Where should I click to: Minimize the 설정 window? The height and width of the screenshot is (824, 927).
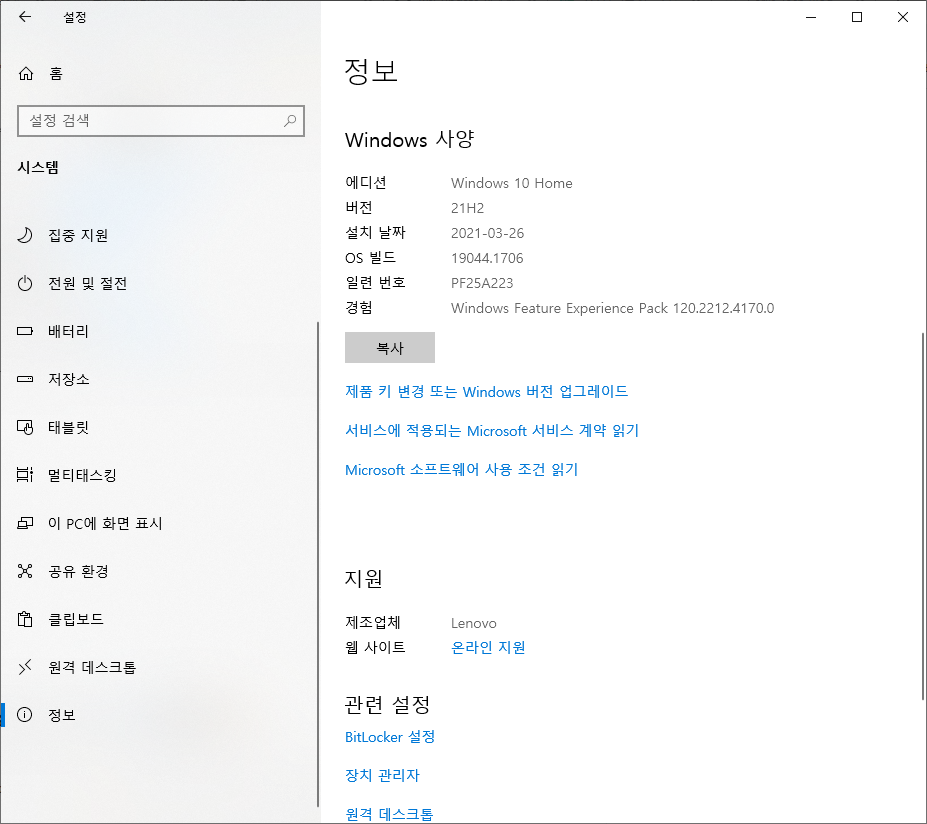click(x=811, y=17)
